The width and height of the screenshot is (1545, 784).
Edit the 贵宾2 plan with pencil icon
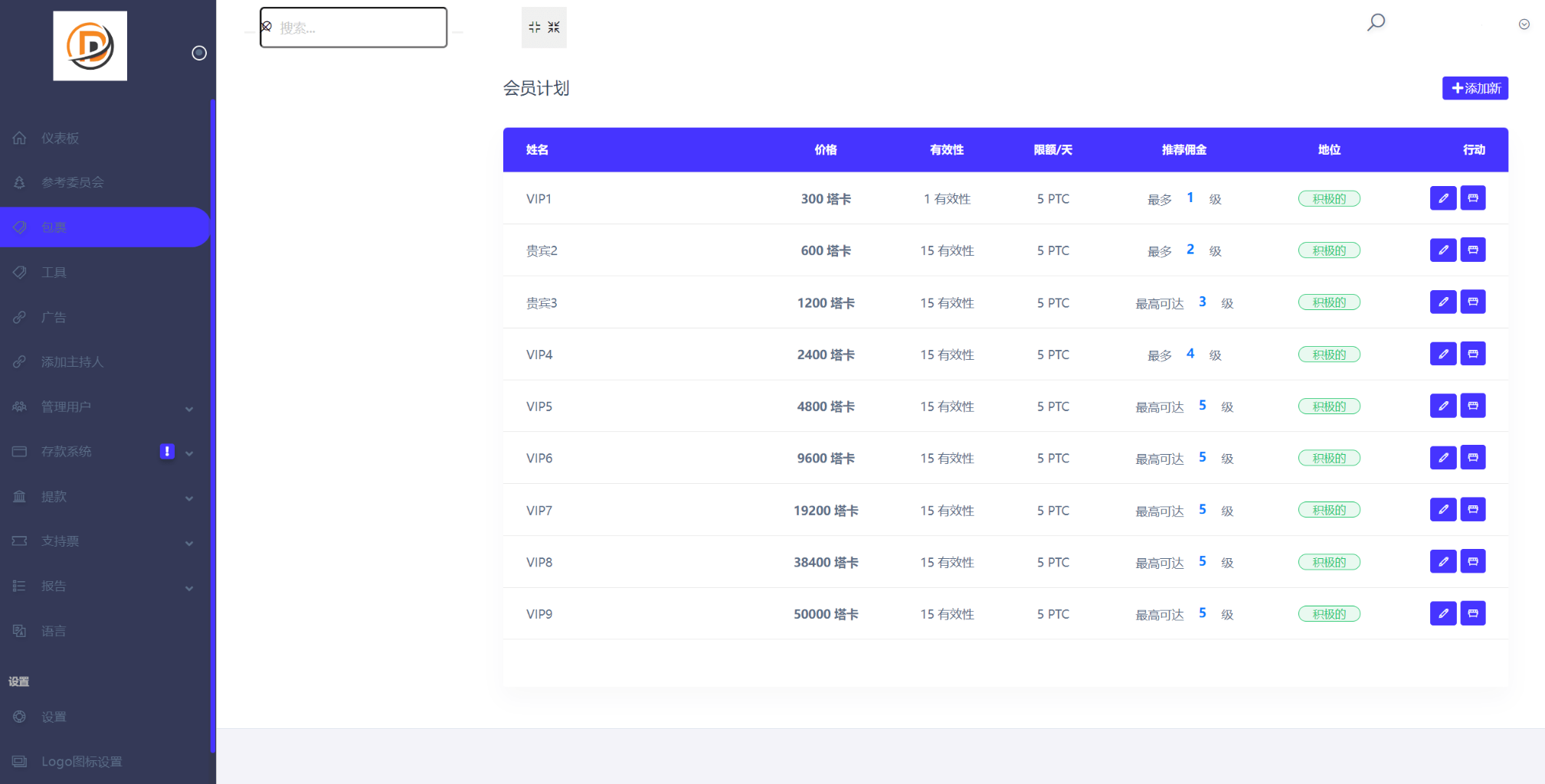(1443, 250)
